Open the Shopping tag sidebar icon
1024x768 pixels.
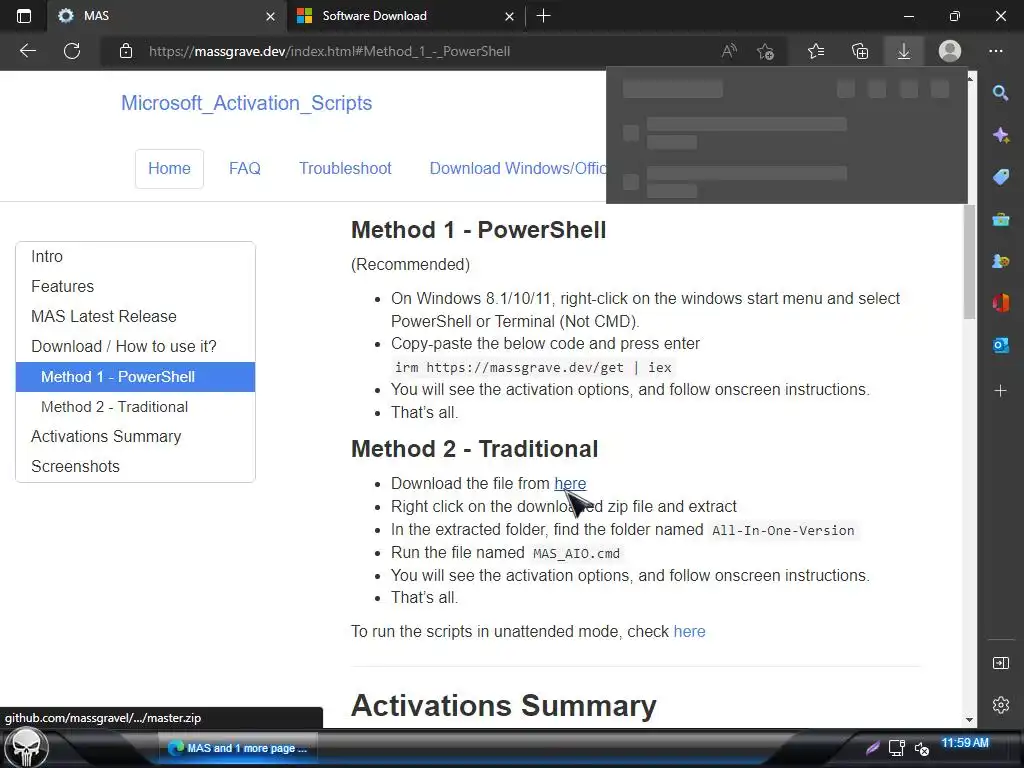point(1000,177)
